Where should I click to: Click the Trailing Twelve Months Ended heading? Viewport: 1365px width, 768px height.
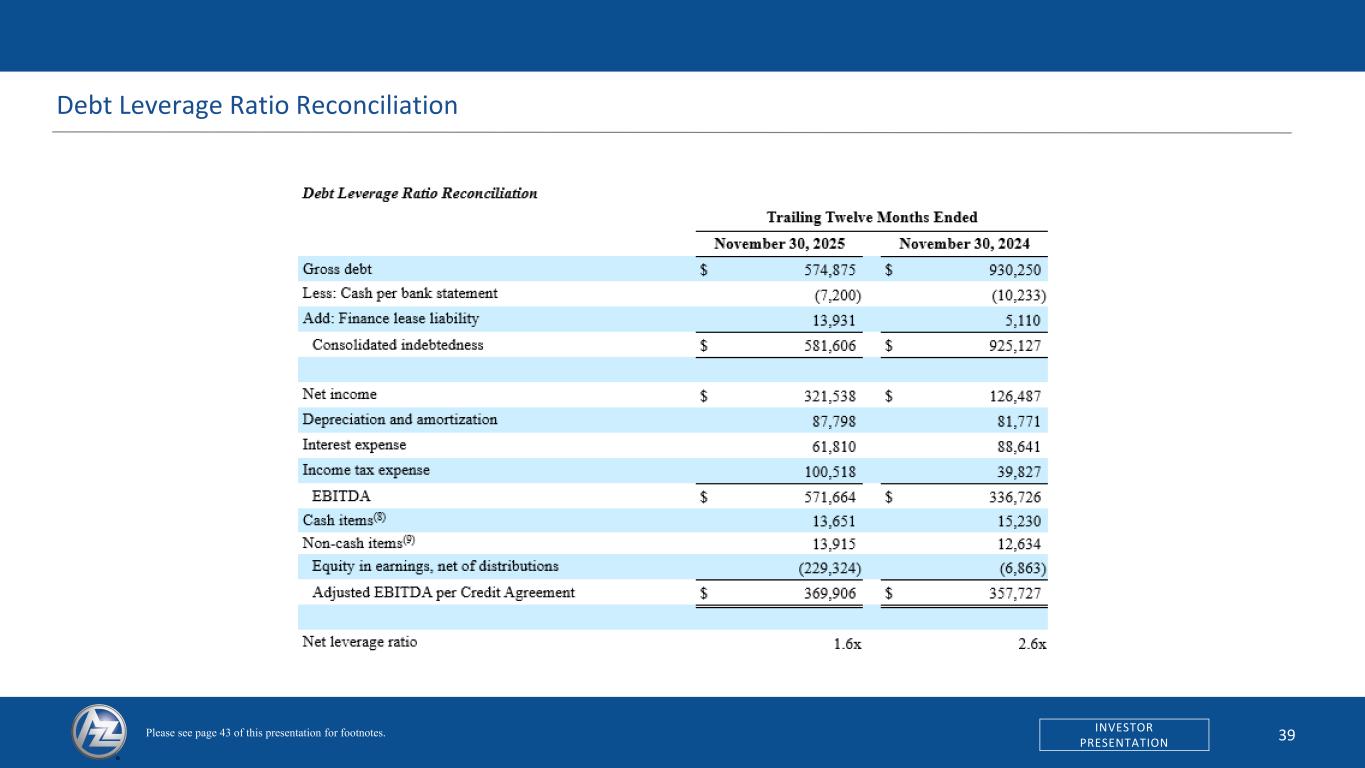pyautogui.click(x=871, y=217)
